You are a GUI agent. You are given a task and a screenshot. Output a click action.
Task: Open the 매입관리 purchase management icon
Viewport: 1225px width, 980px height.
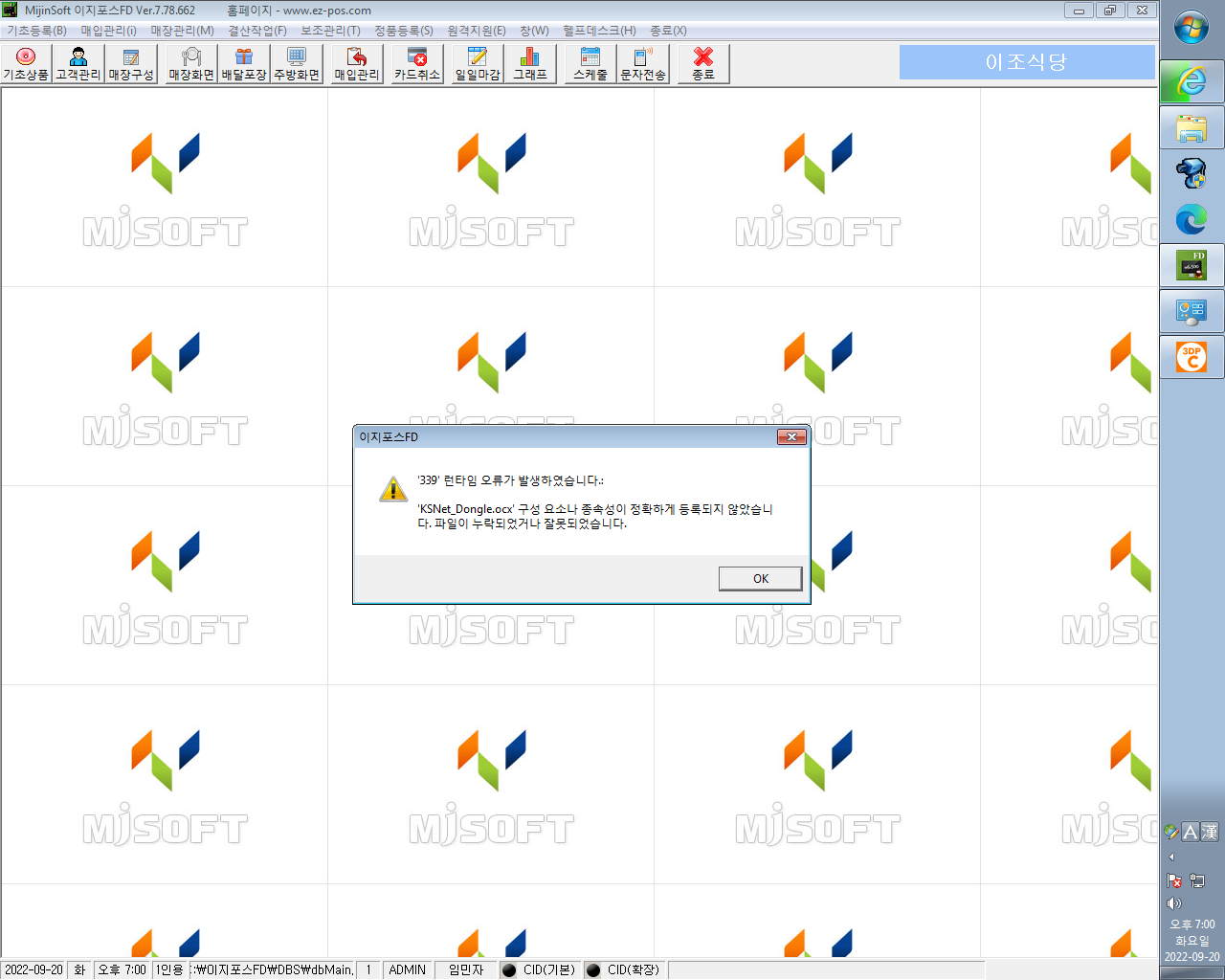pyautogui.click(x=357, y=63)
